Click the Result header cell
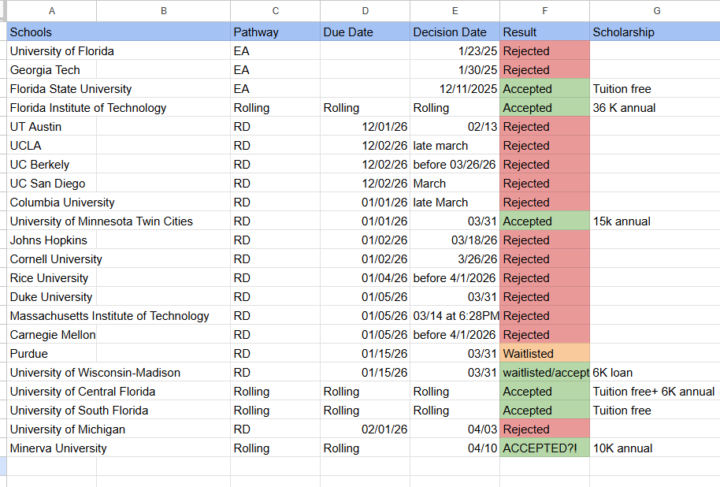The width and height of the screenshot is (720, 487). pyautogui.click(x=545, y=32)
